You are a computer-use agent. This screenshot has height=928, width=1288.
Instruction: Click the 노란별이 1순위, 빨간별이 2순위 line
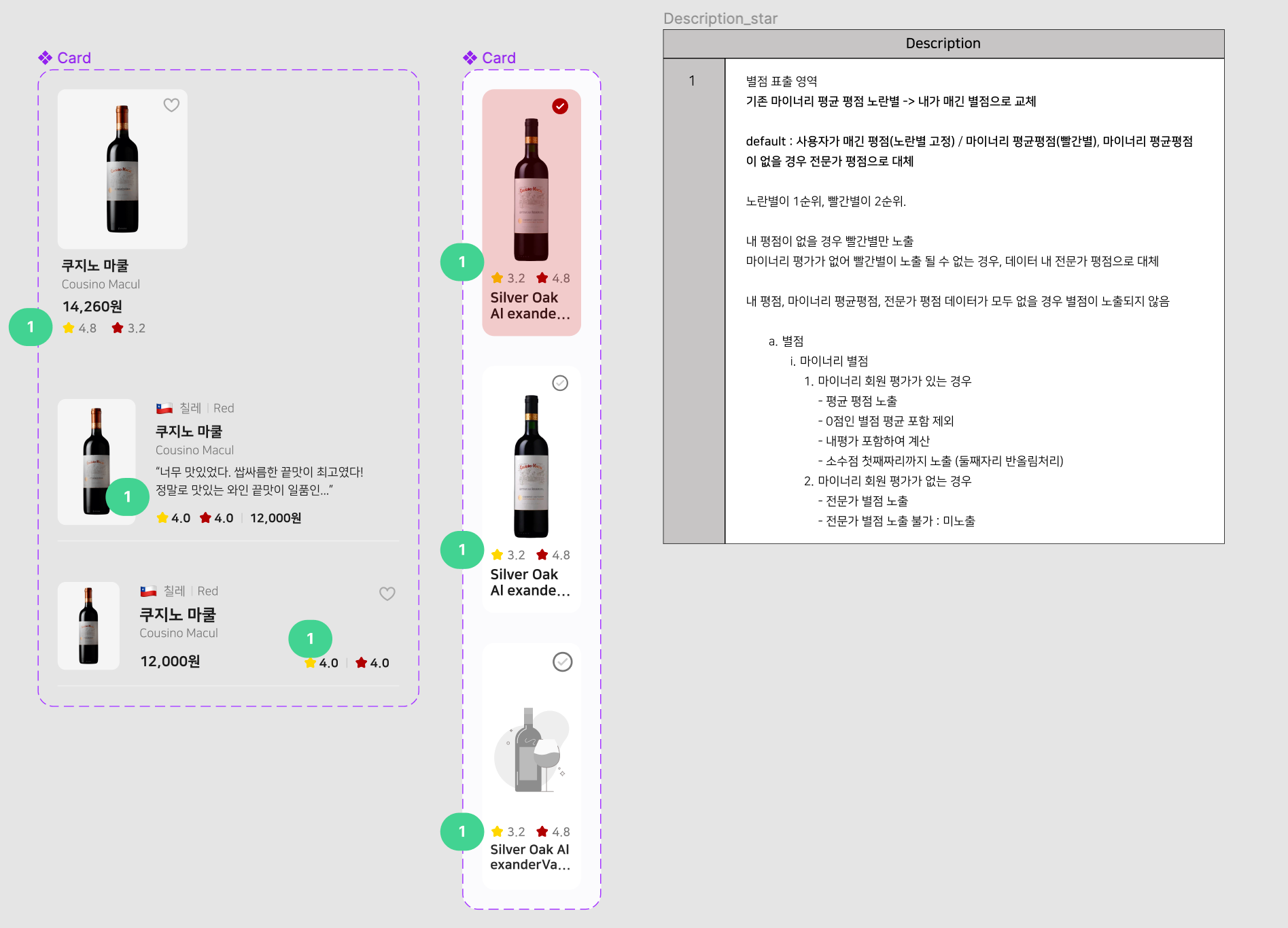tap(826, 201)
